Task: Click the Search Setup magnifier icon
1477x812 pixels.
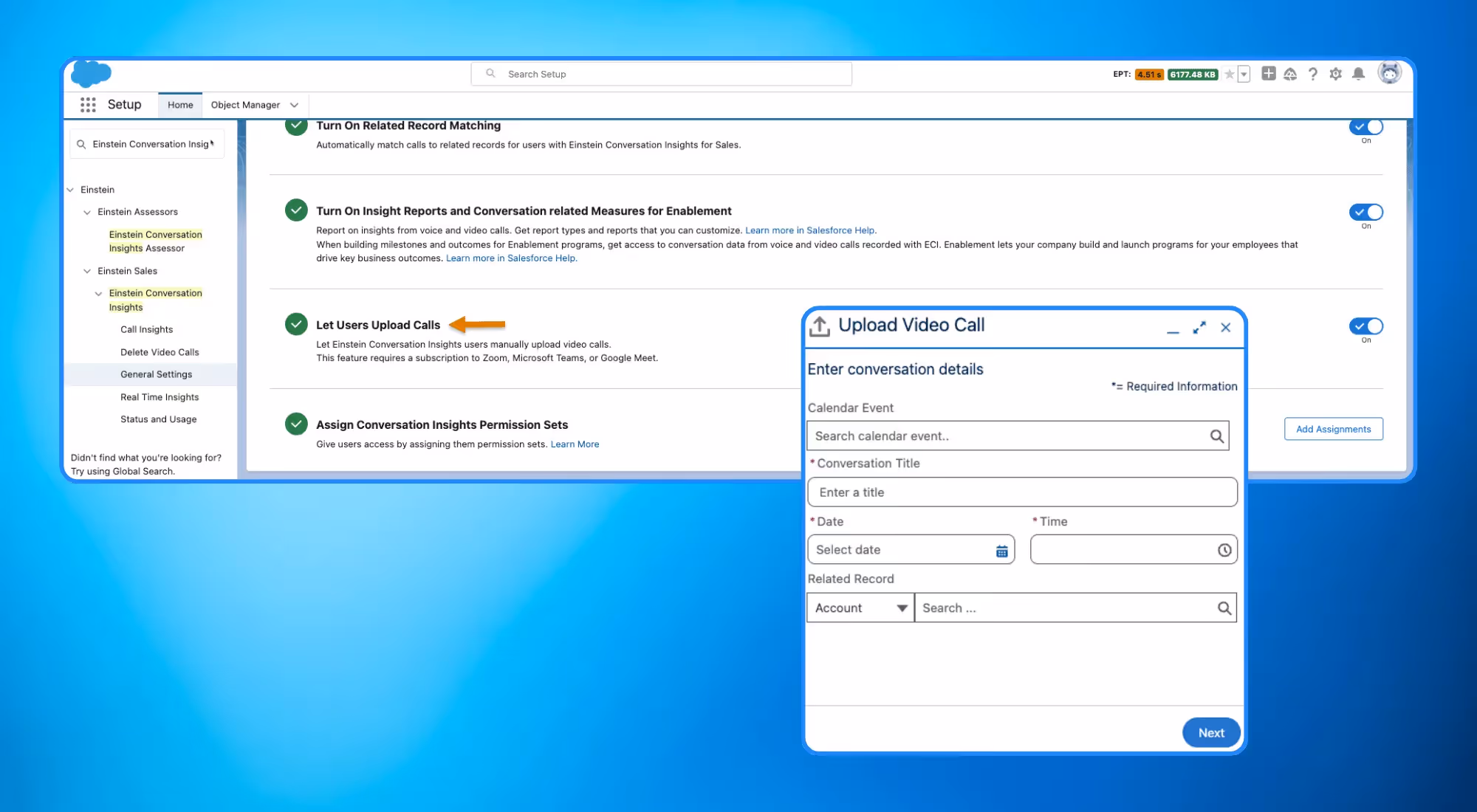Action: 490,73
